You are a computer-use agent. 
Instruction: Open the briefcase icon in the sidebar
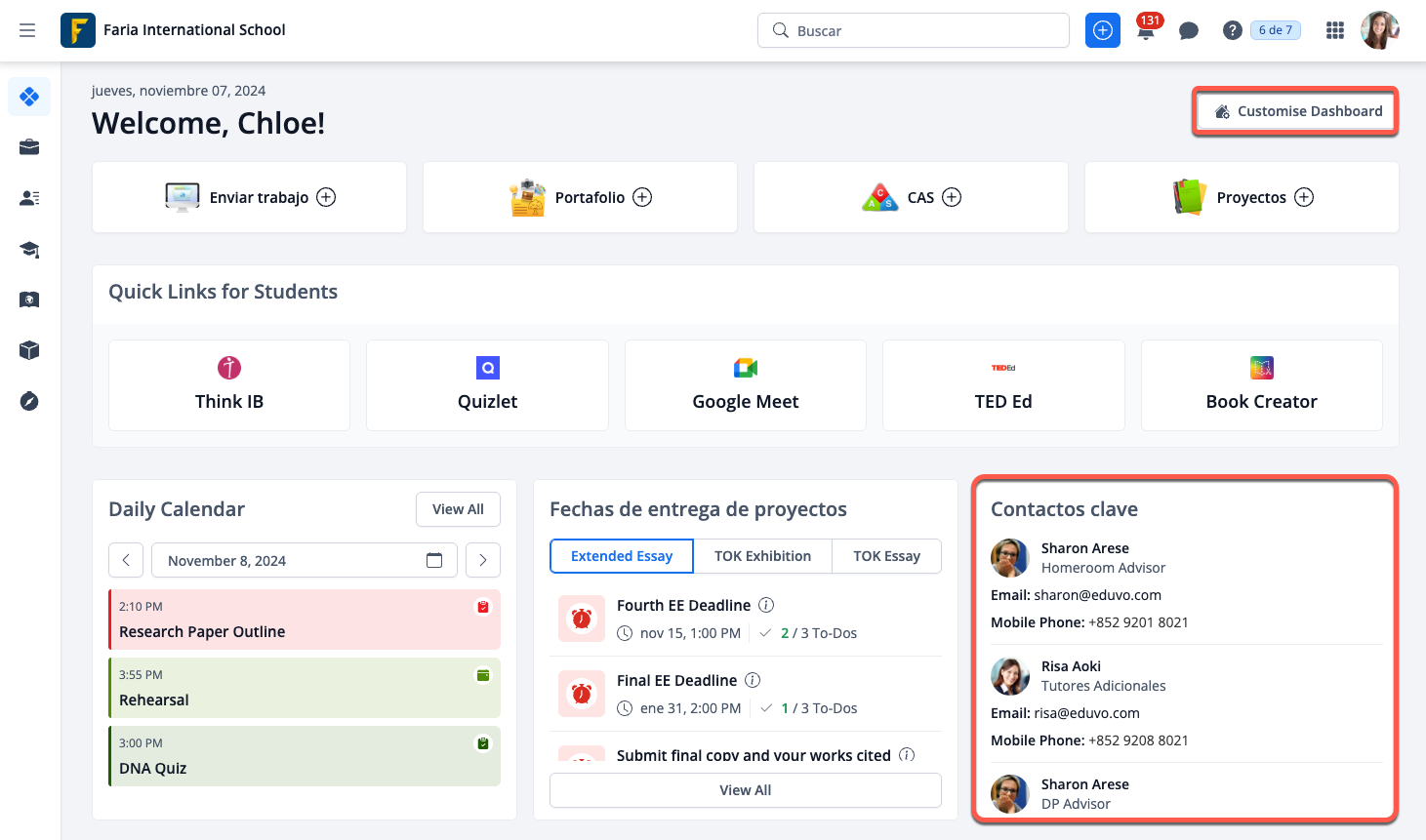(x=29, y=147)
